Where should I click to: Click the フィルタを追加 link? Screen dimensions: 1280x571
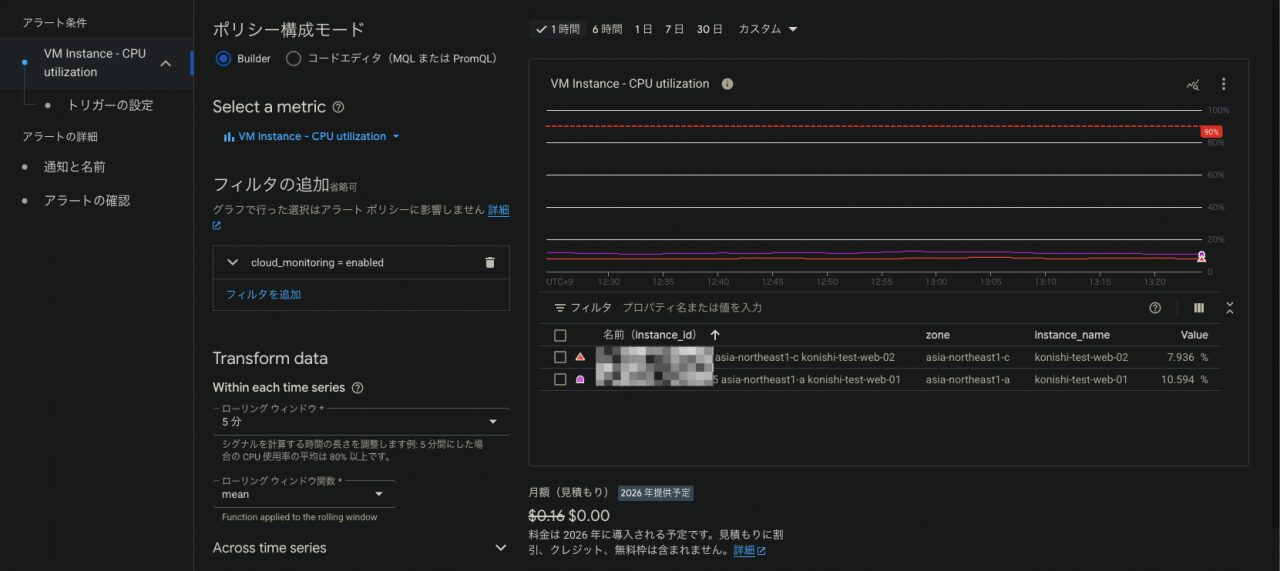[x=263, y=294]
